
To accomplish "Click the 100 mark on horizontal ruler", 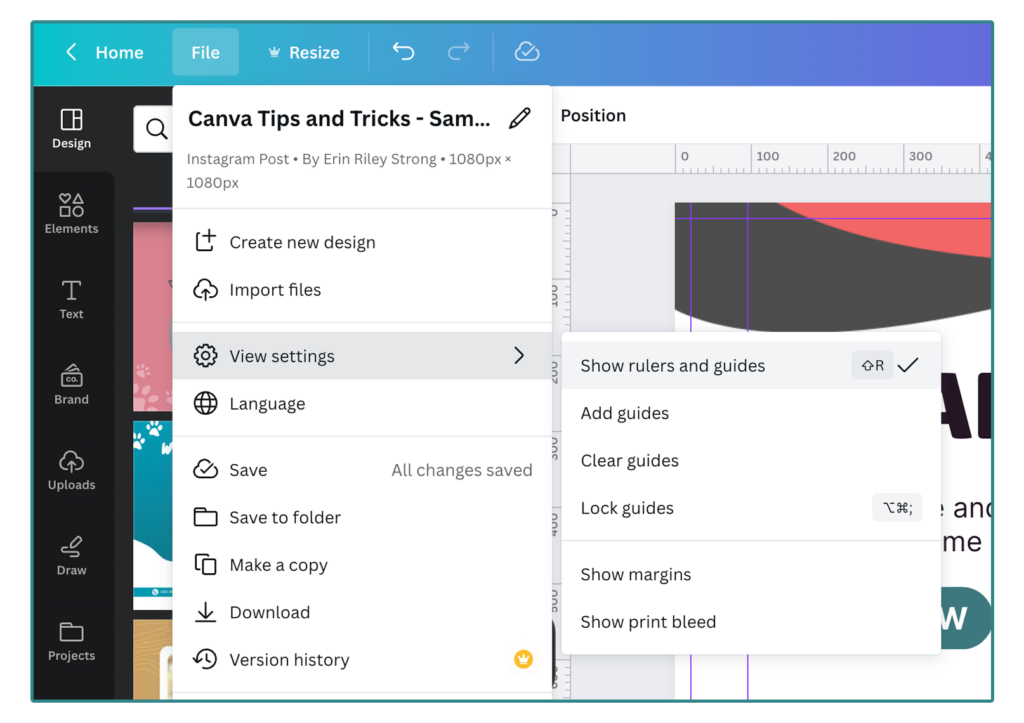I will (767, 156).
